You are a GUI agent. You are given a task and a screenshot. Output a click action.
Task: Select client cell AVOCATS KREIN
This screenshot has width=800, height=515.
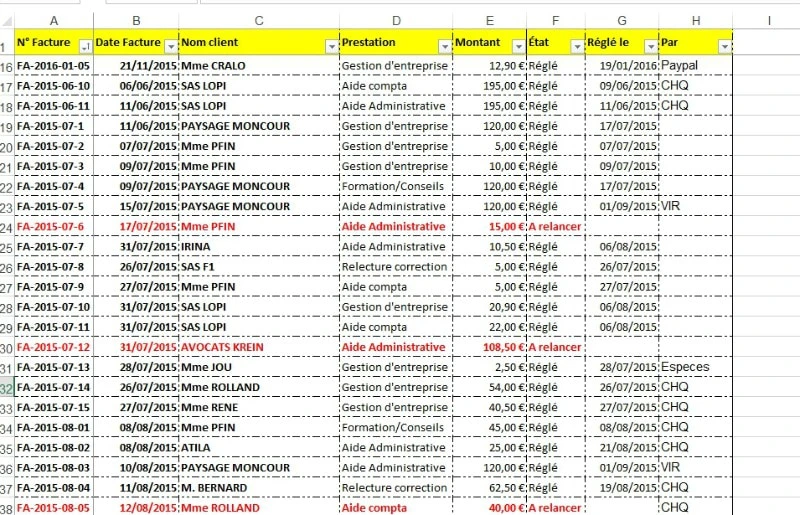pyautogui.click(x=259, y=347)
